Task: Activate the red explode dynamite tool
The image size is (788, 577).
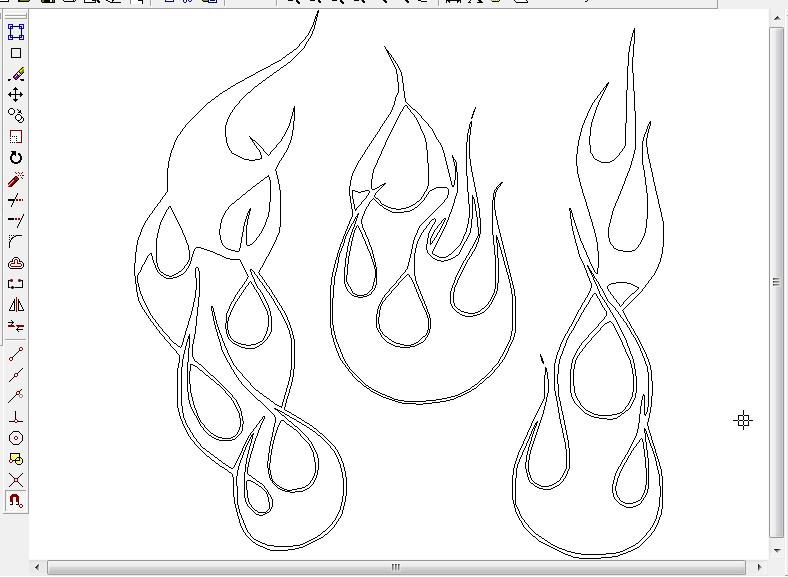Action: [16, 179]
